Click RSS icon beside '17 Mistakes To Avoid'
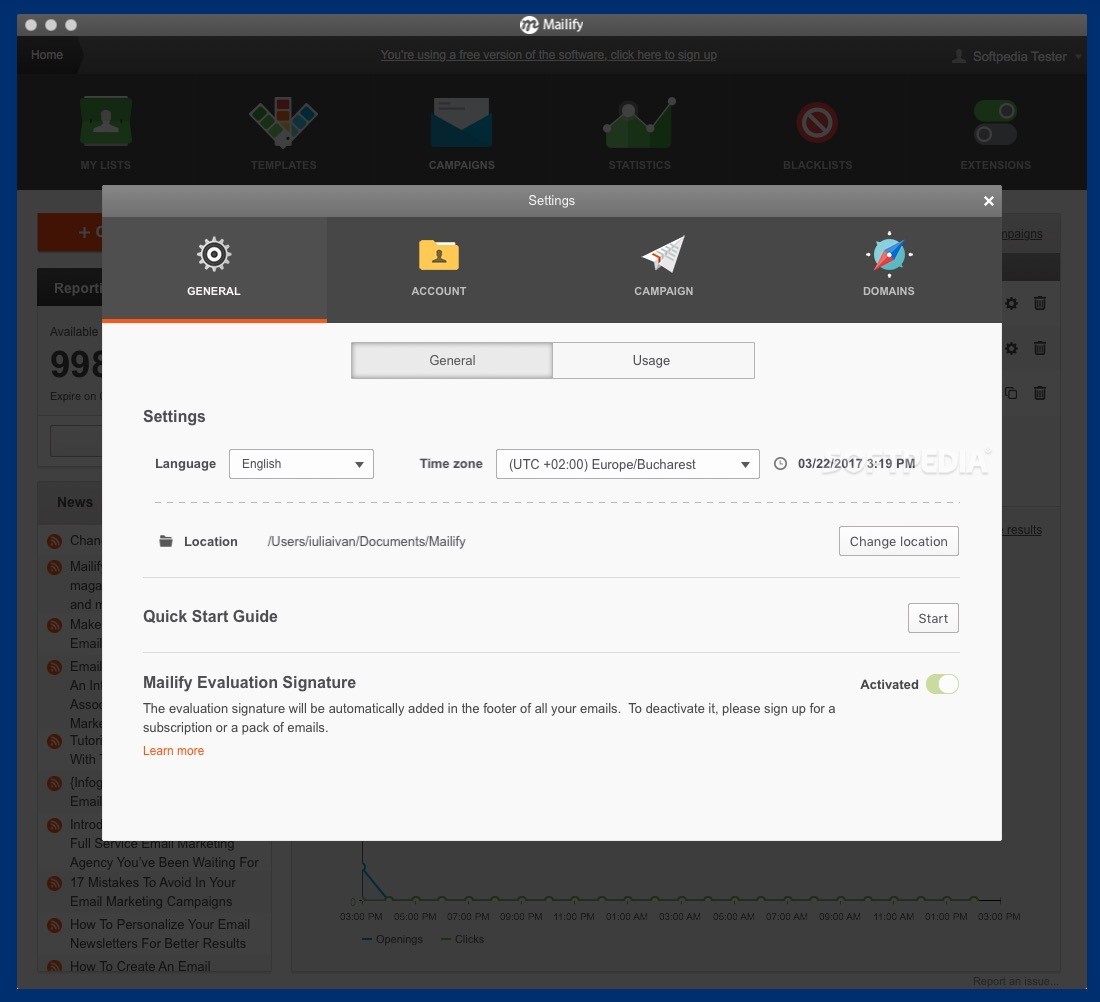 pyautogui.click(x=54, y=883)
